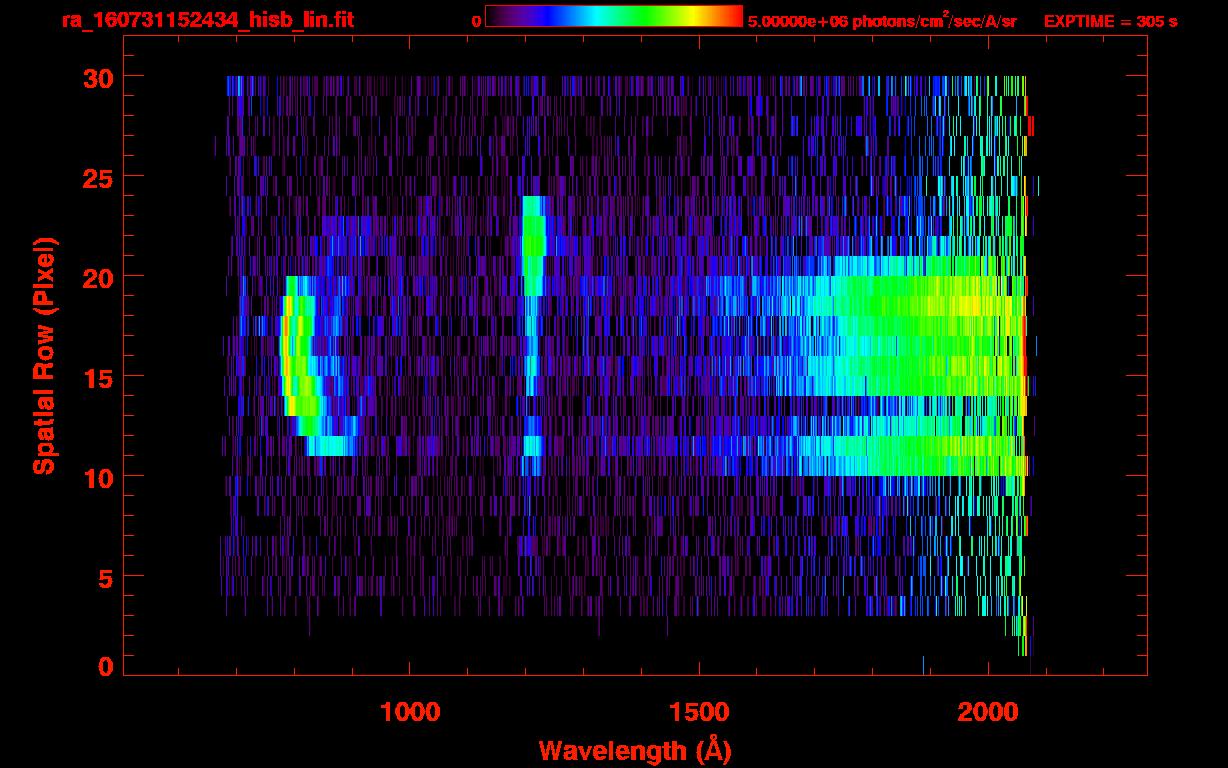Click x-axis tick label 1000
This screenshot has height=768, width=1228.
410,712
